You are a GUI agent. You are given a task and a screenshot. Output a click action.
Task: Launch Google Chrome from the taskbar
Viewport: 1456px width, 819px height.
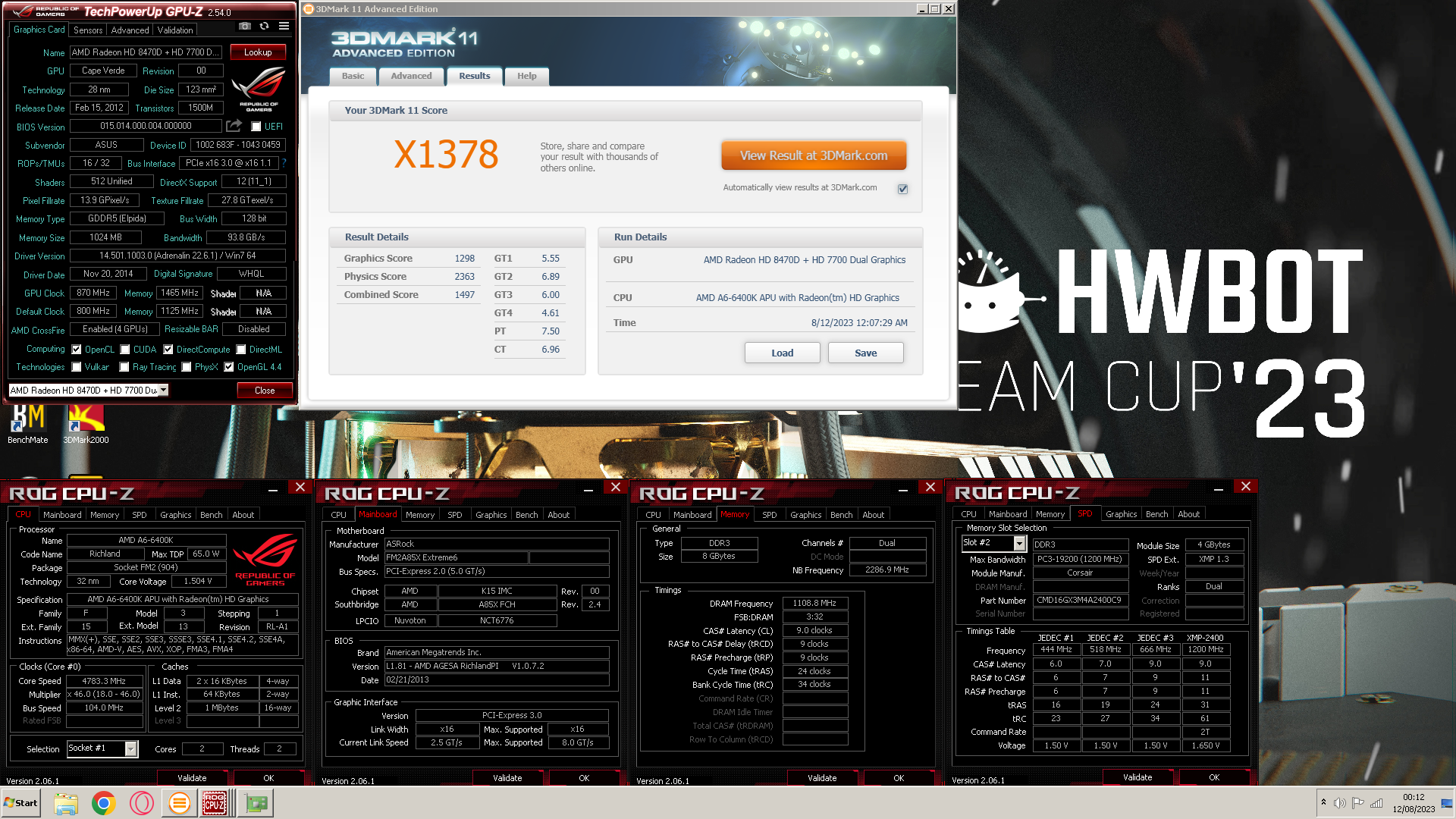pos(104,803)
